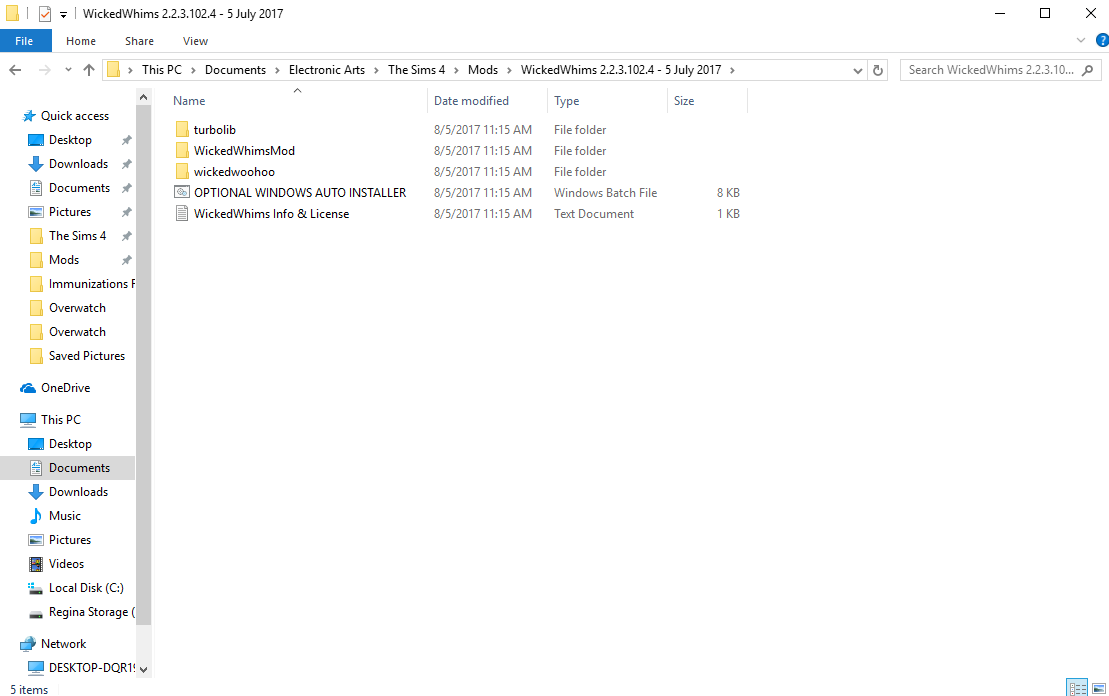Sort by the Date modified column header
The image size is (1109, 696).
point(487,100)
